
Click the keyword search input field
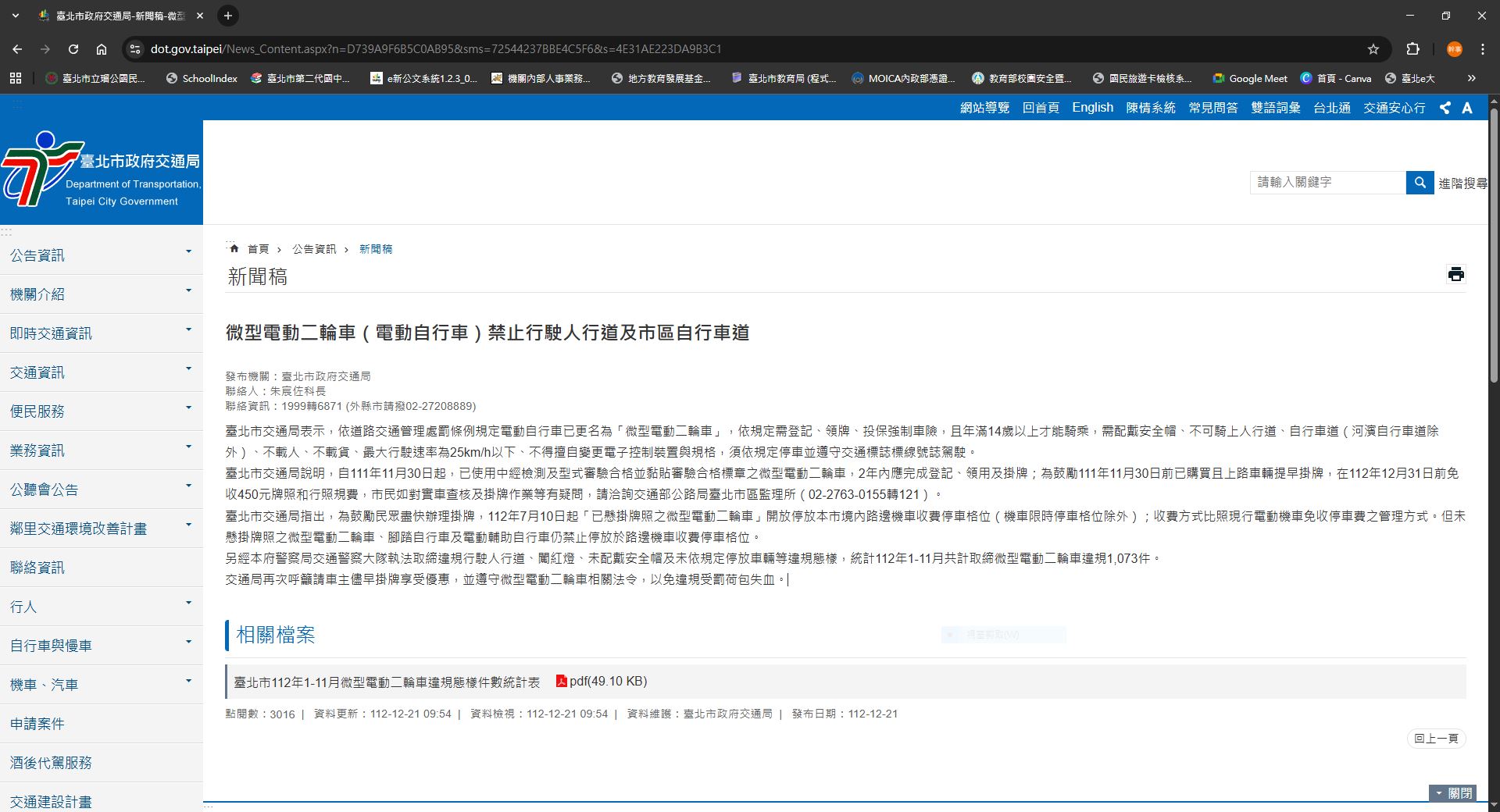1328,182
